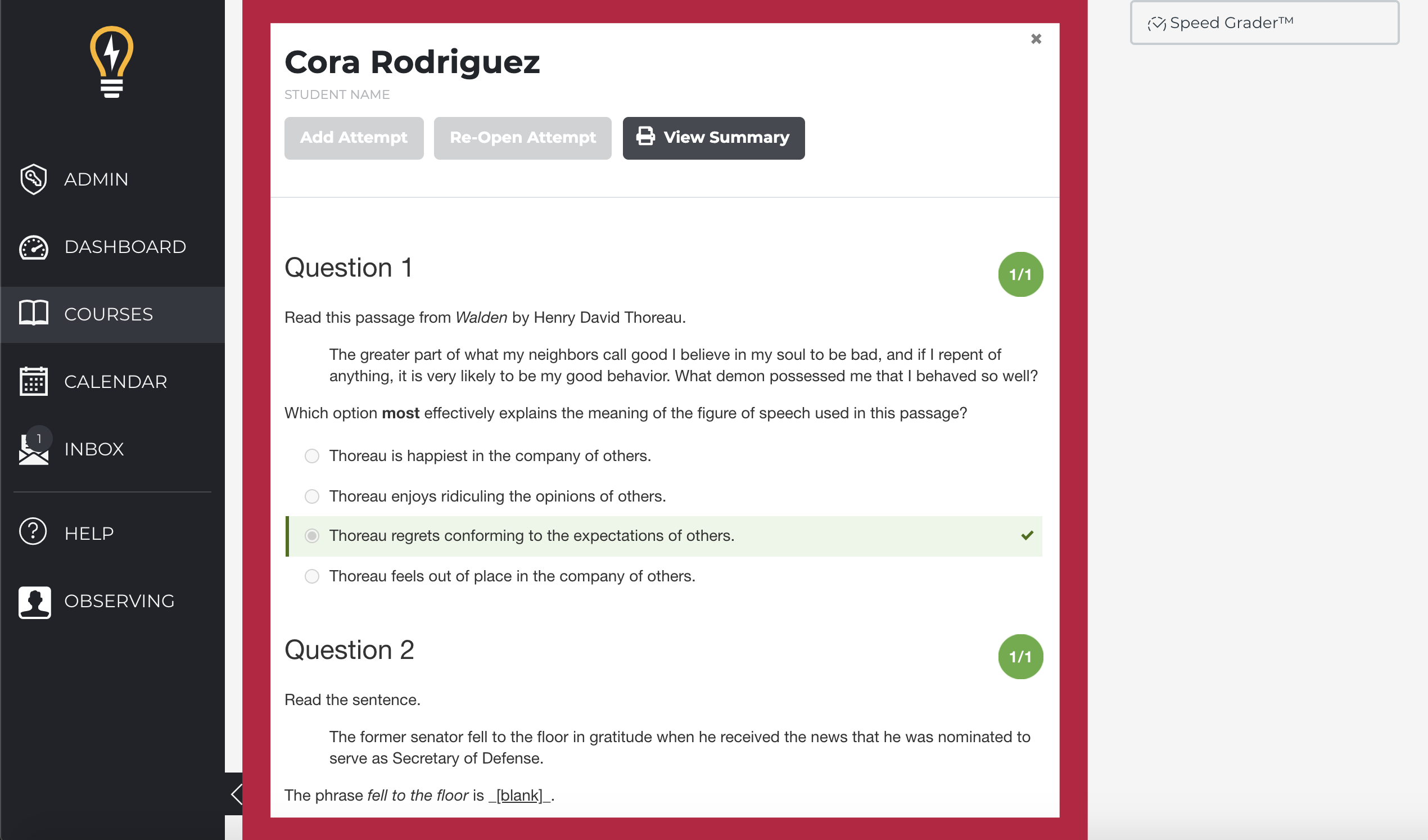This screenshot has height=840, width=1428.
Task: Open the Observing person icon
Action: tap(34, 602)
